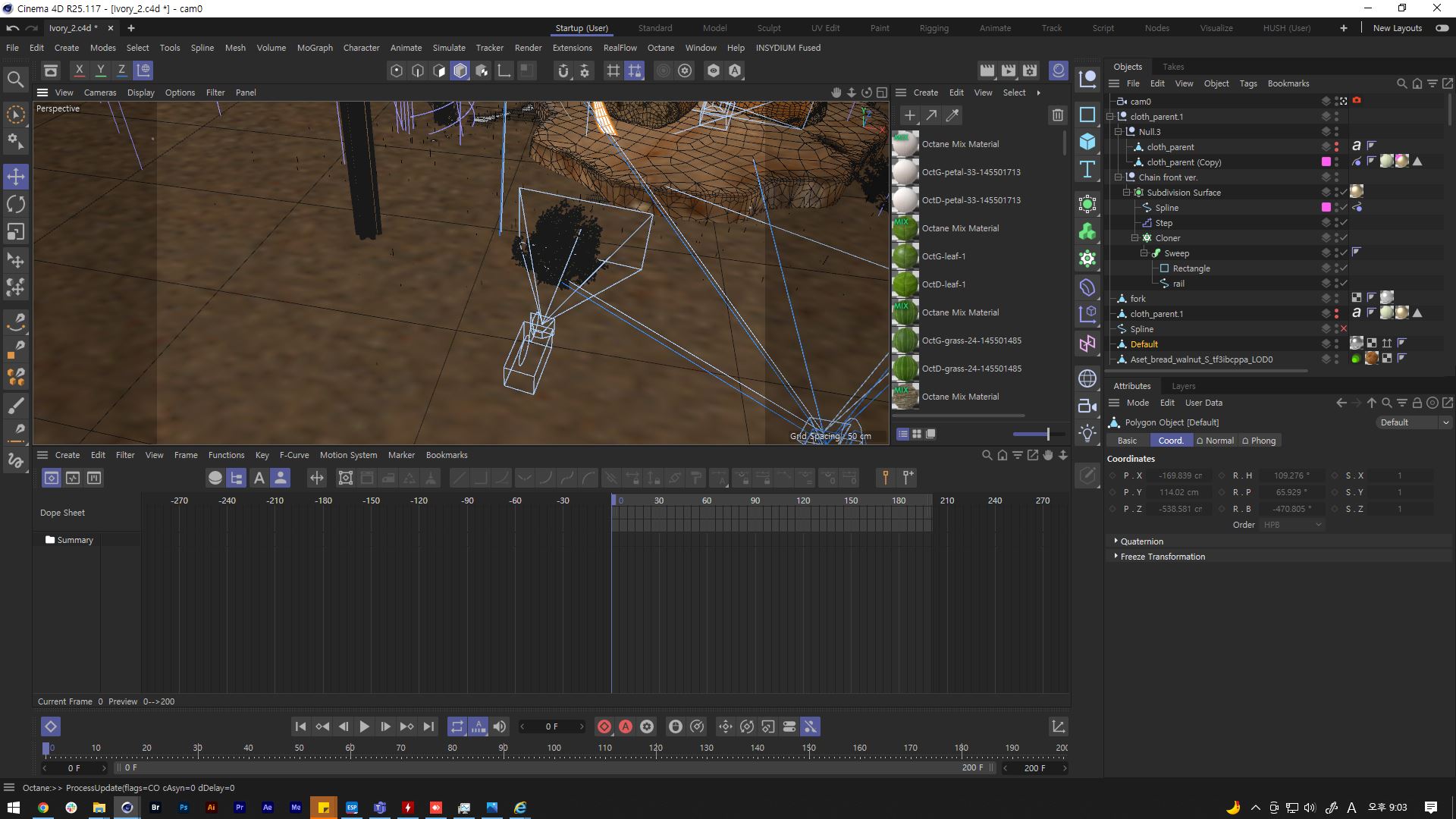1456x819 pixels.
Task: Open the Simulate menu
Action: (x=449, y=48)
